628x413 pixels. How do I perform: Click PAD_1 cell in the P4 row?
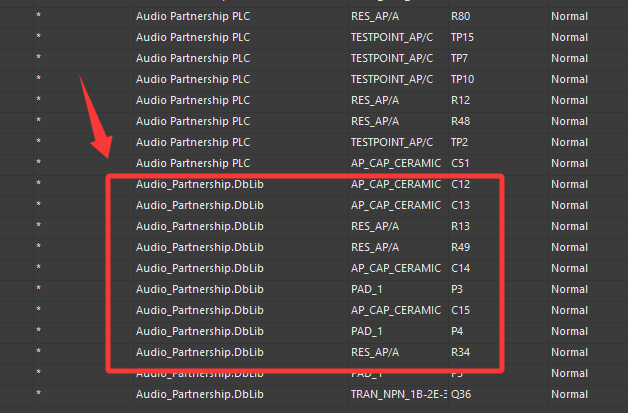398,331
